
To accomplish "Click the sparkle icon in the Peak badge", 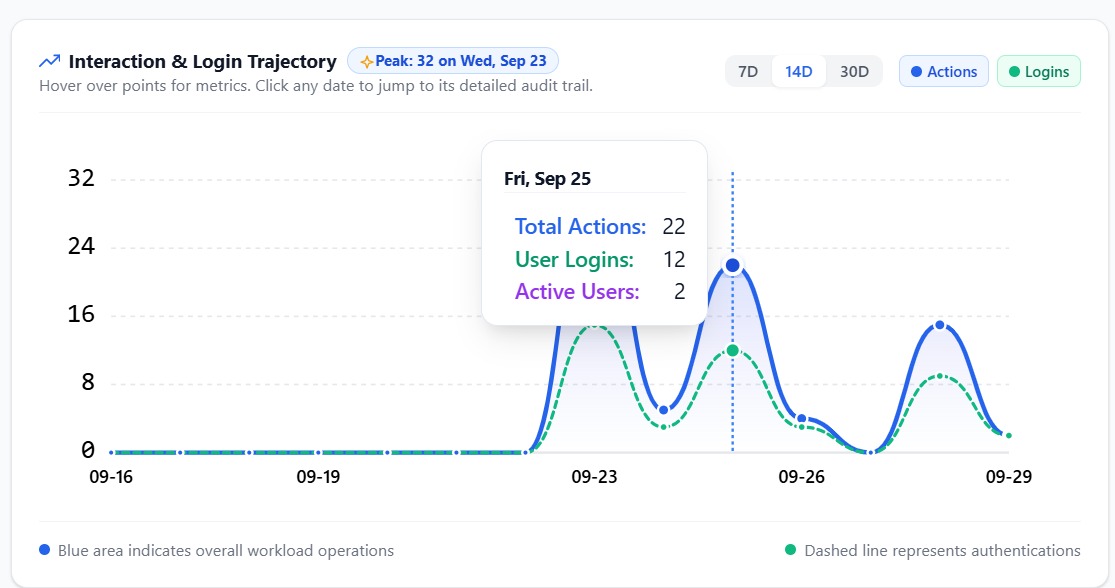I will pos(366,62).
